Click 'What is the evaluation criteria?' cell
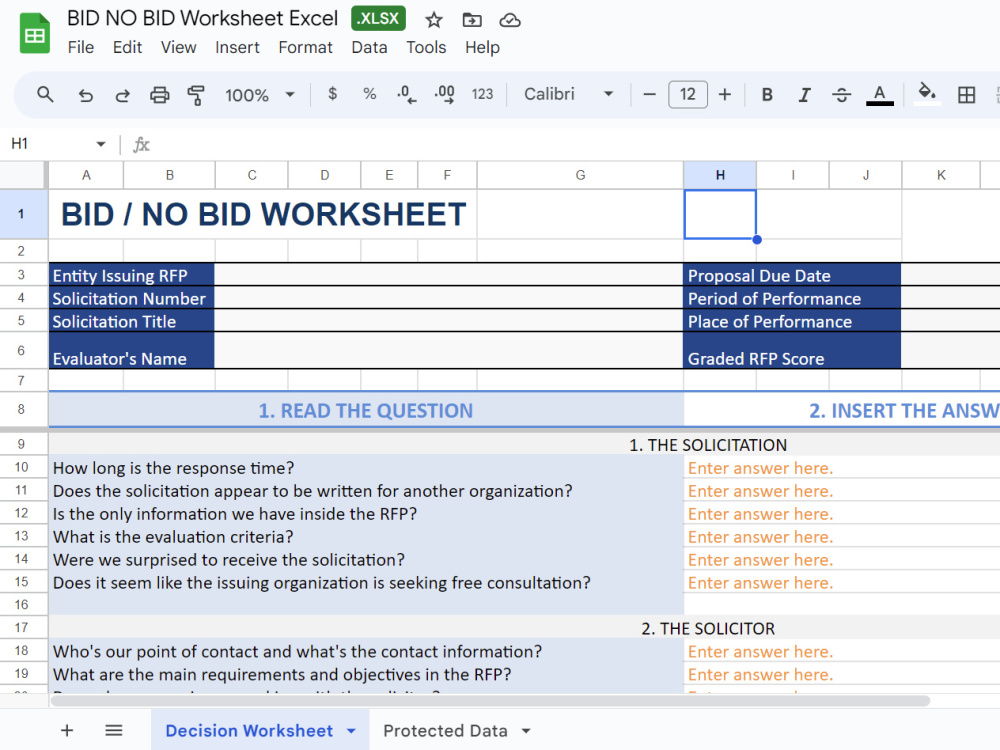Screen dimensions: 1000x750 pyautogui.click(x=366, y=537)
